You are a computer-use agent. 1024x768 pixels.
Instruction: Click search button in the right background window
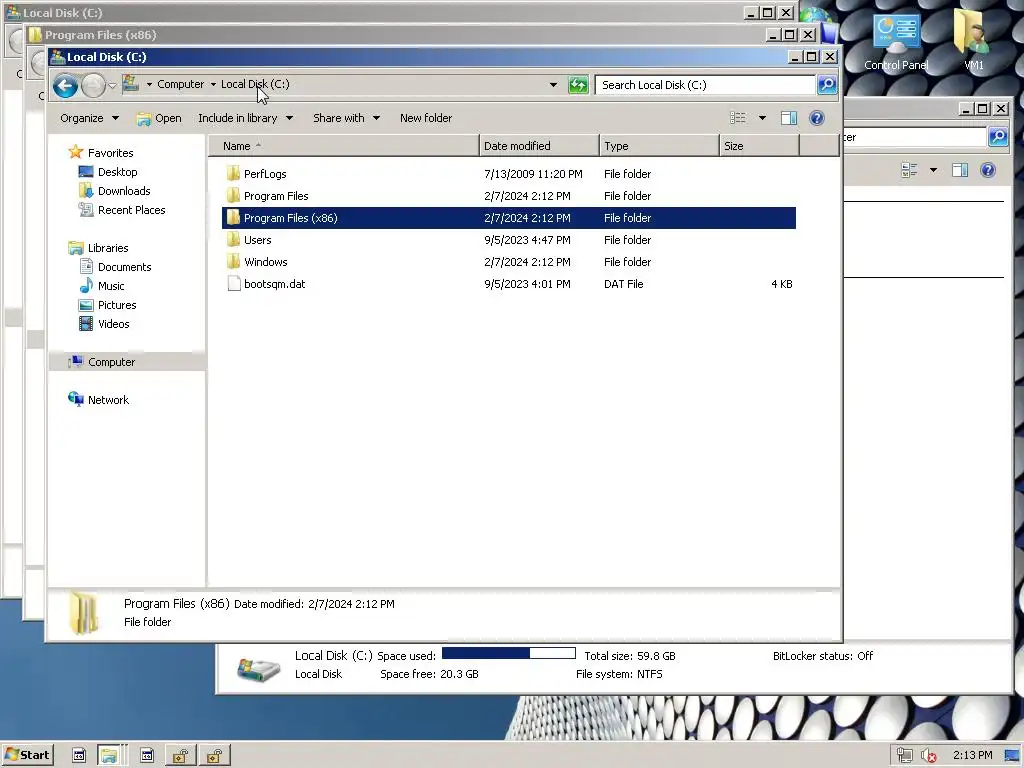pos(997,136)
